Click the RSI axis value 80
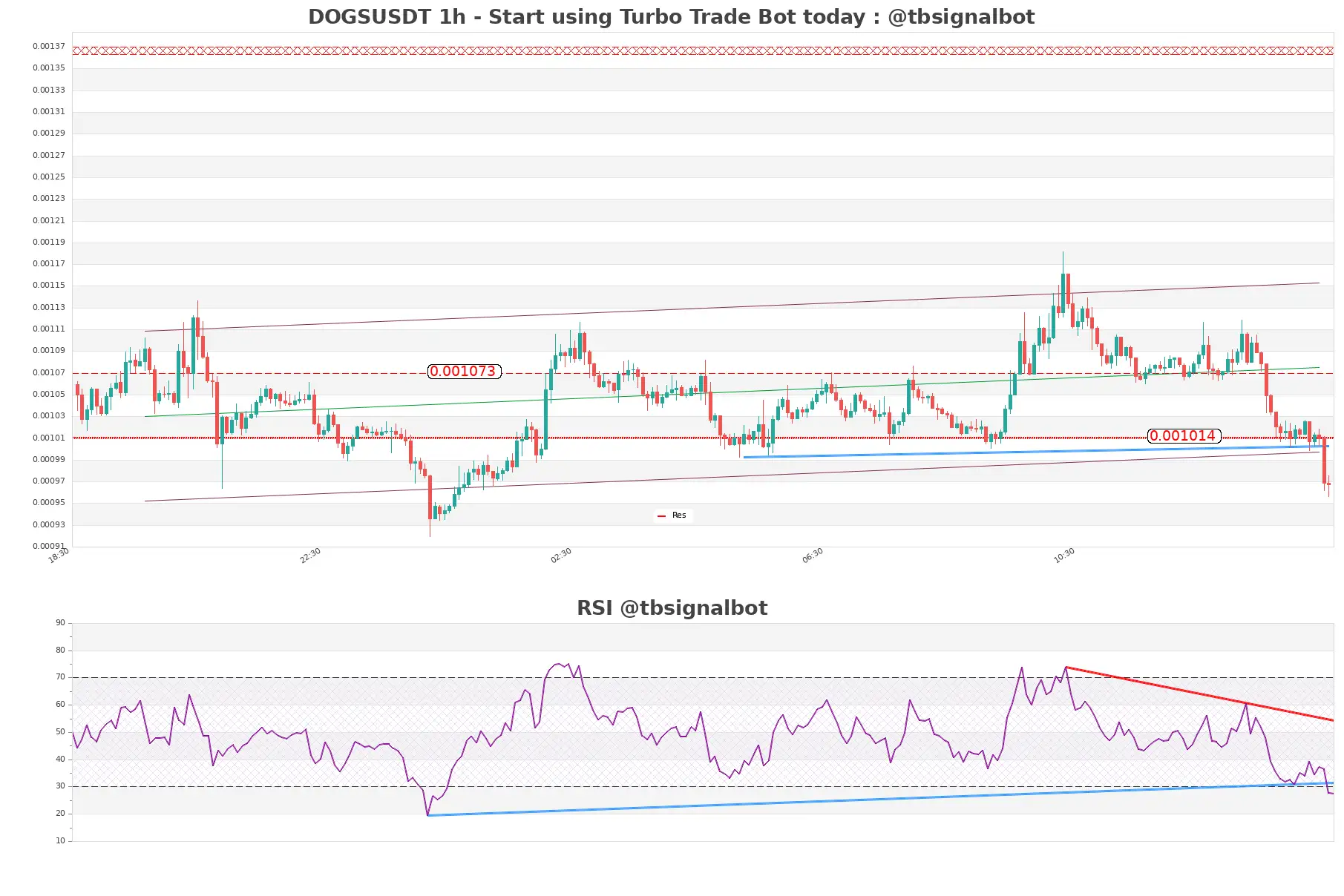The image size is (1344, 896). (60, 650)
